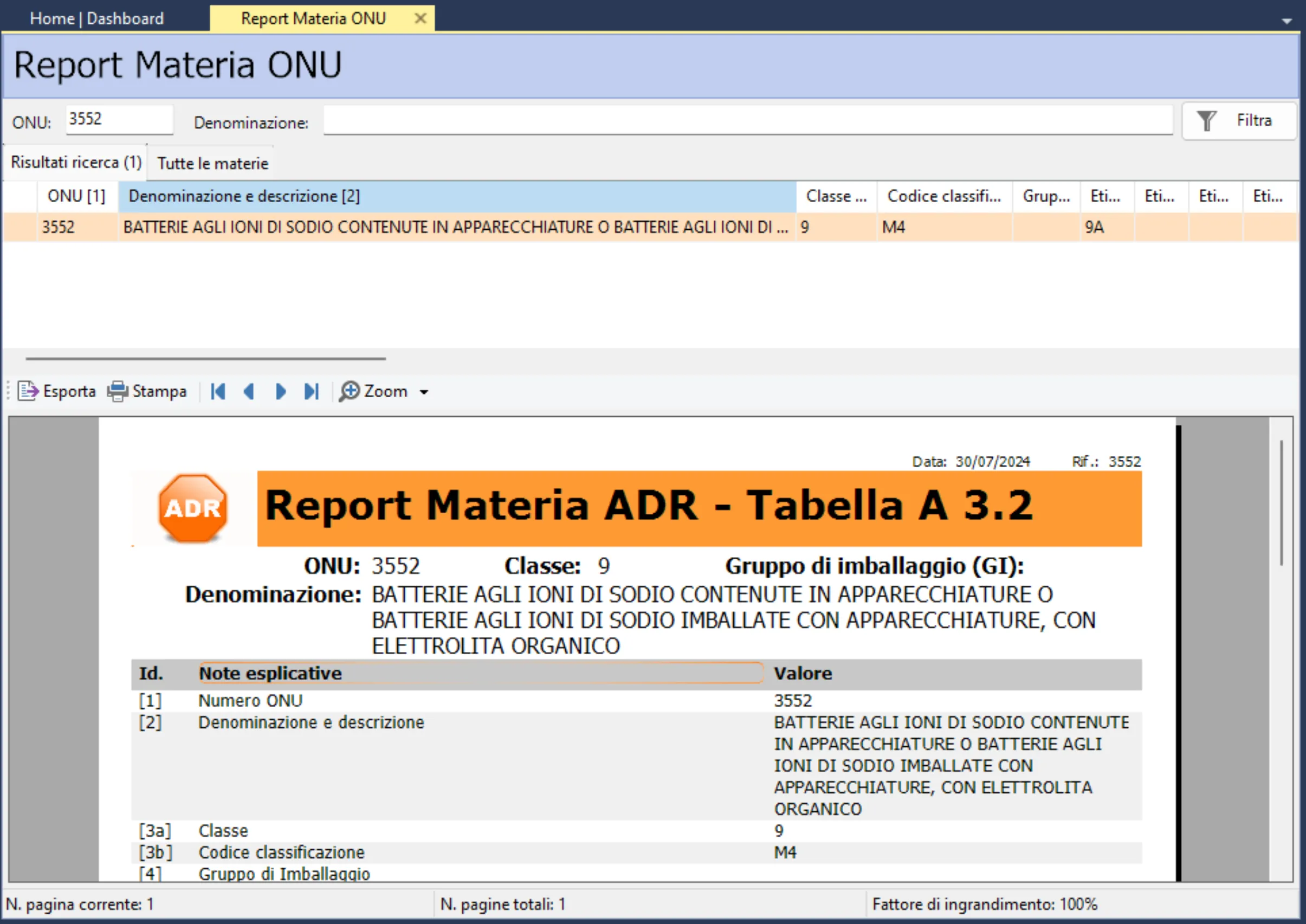Click the Filtra funnel icon
This screenshot has width=1306, height=924.
[1208, 121]
